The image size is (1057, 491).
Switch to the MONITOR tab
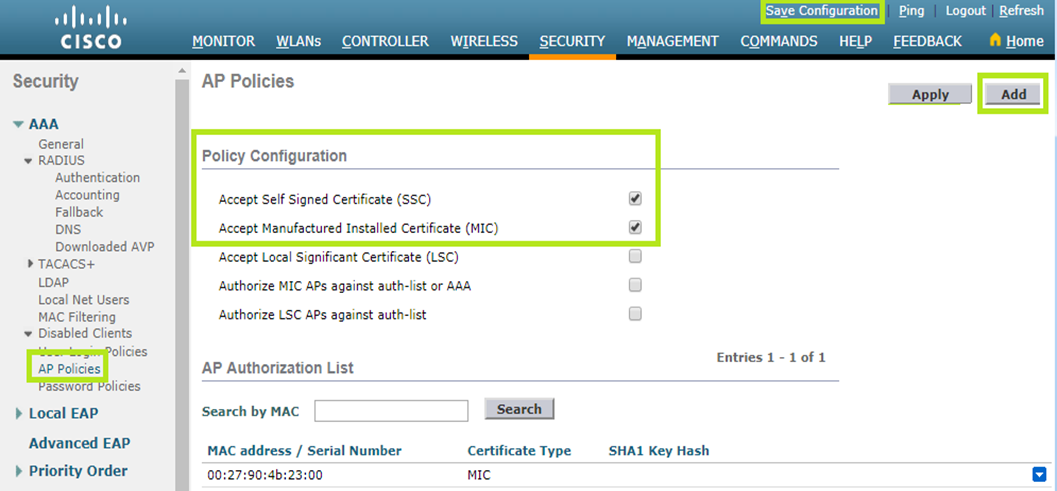click(223, 41)
